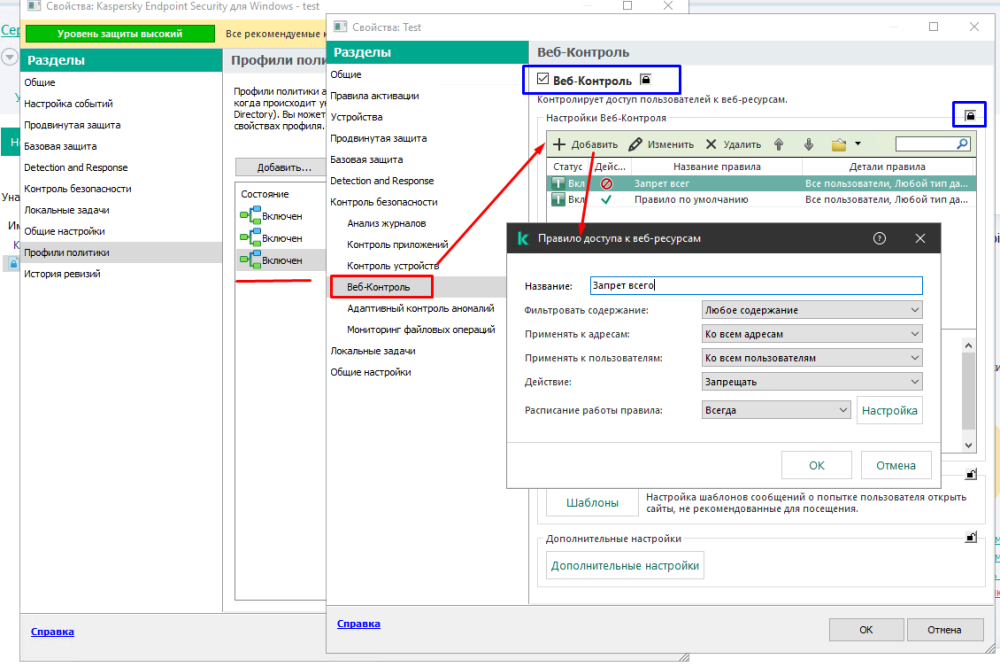Toggle the Веб-Контроль checkbox
1000x667 pixels.
tap(543, 79)
